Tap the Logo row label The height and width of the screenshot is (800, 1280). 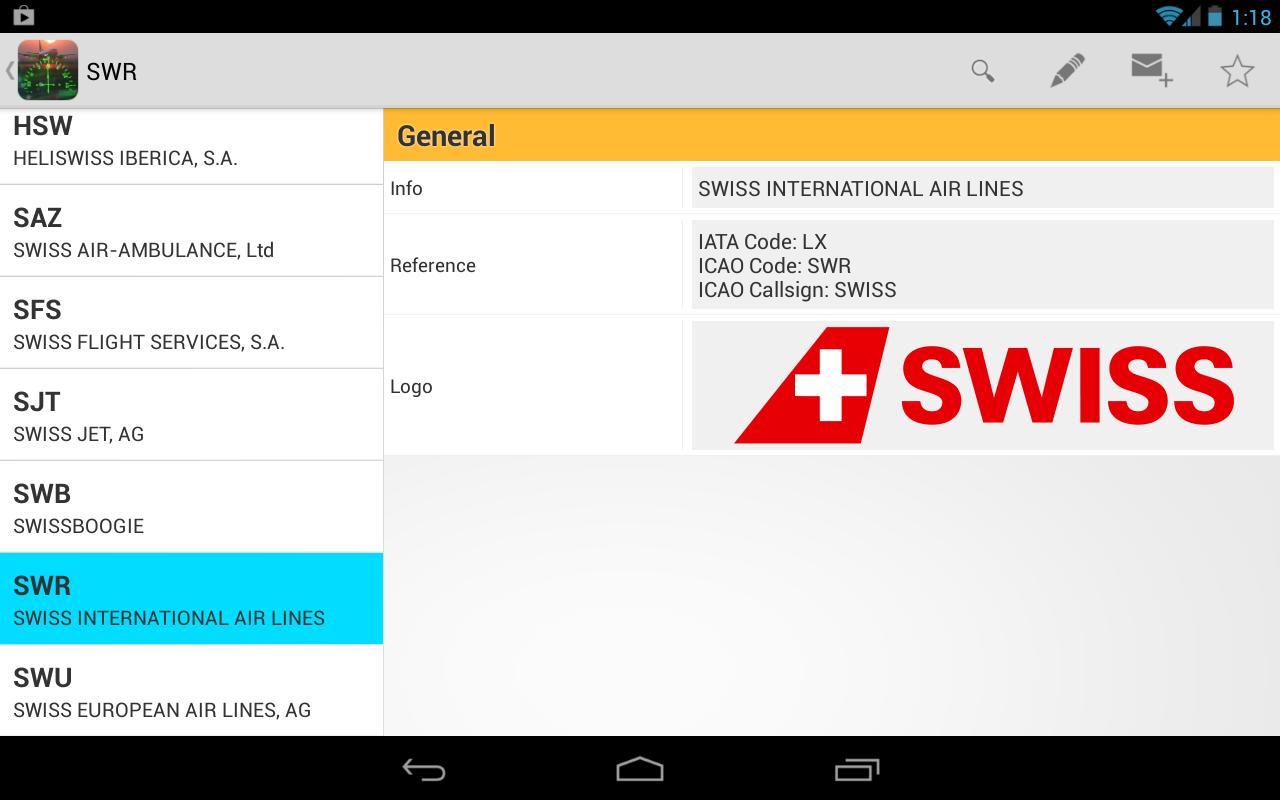(x=411, y=386)
